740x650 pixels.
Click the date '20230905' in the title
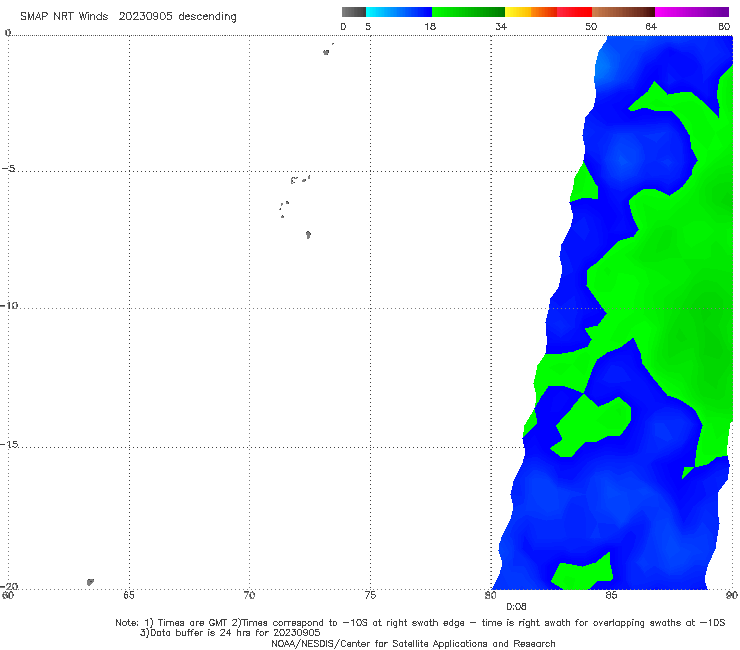coord(145,16)
